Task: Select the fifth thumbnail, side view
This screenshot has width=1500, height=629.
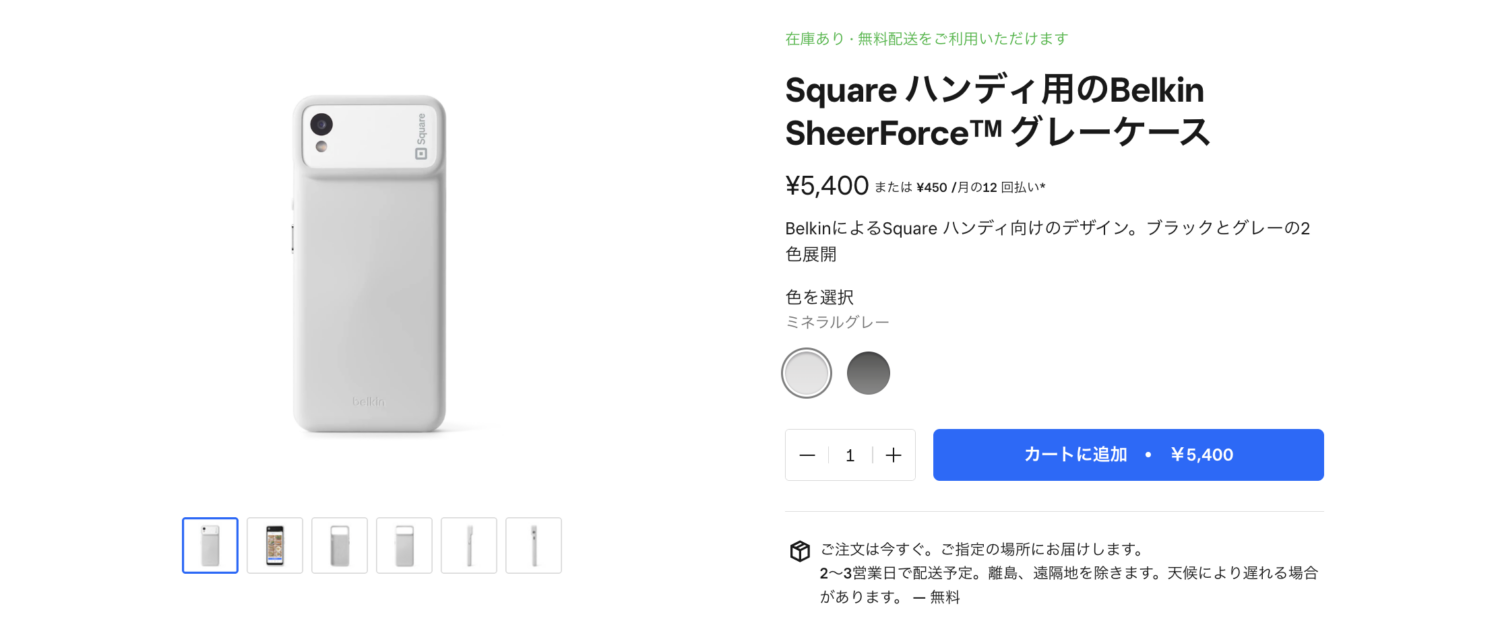Action: [x=469, y=545]
